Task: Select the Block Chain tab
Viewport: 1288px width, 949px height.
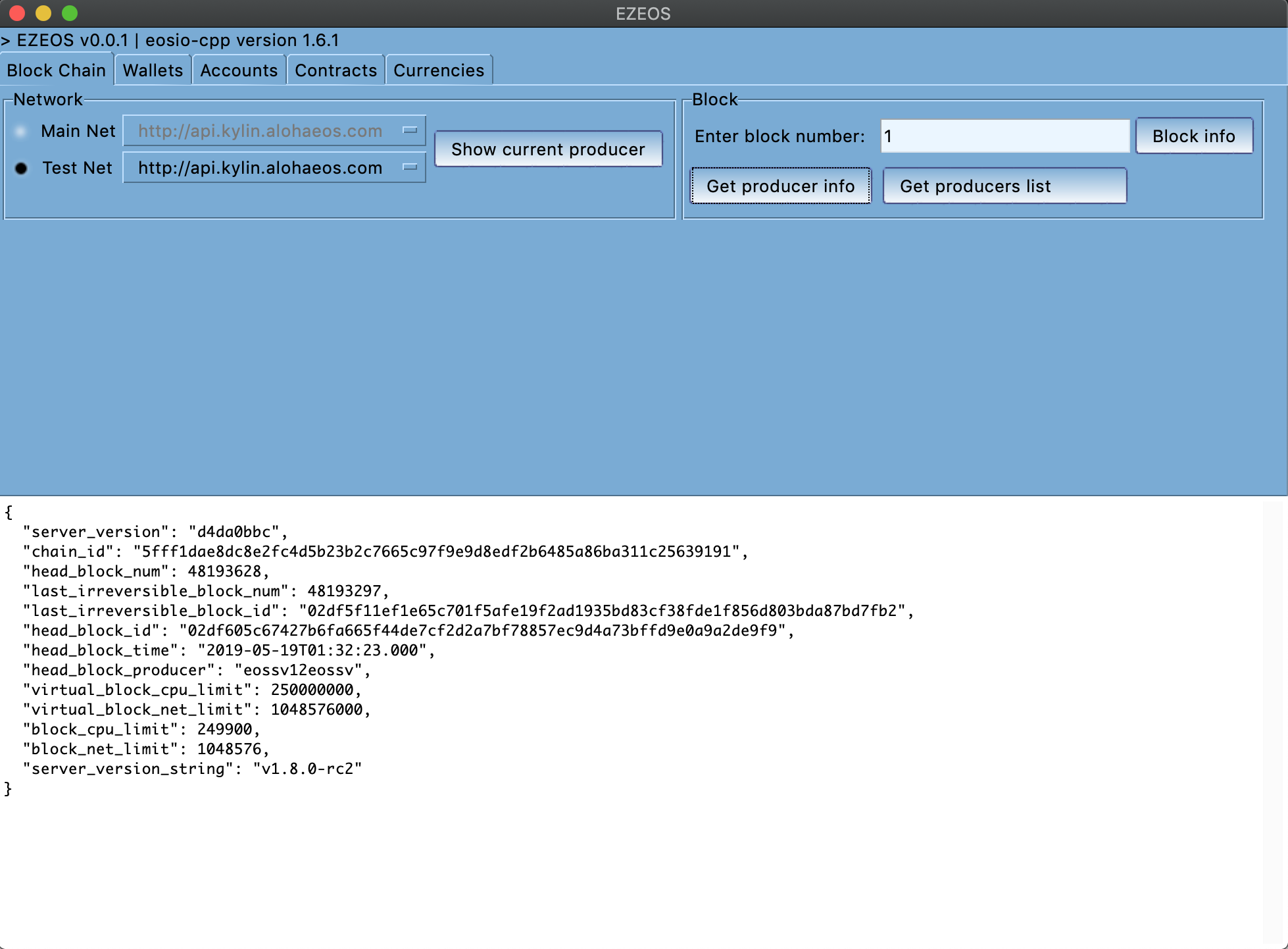Action: click(57, 70)
